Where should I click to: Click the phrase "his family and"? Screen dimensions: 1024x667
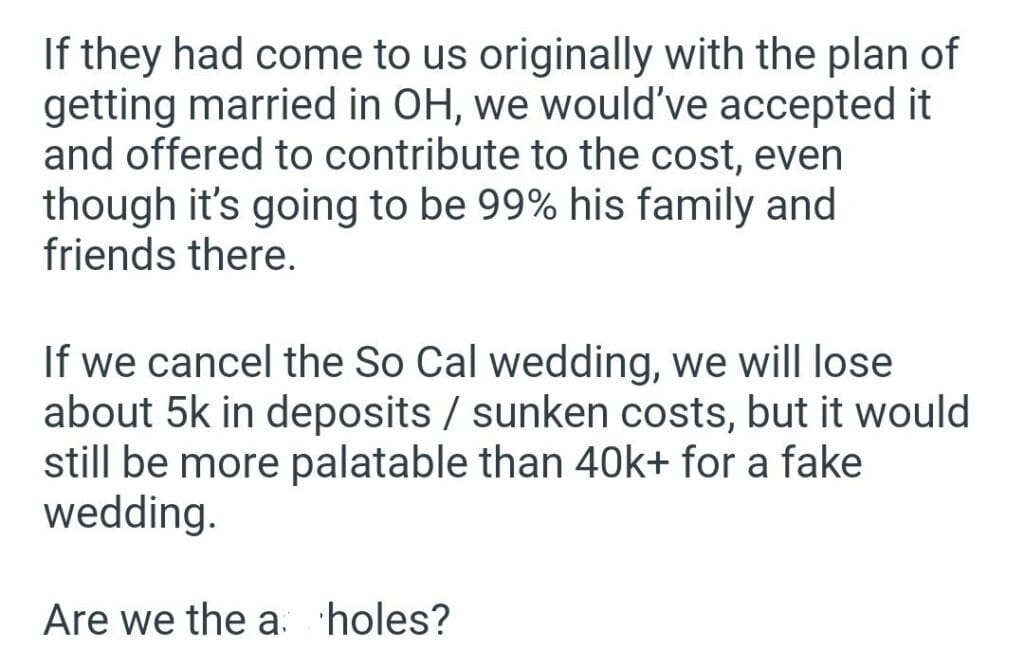click(711, 205)
